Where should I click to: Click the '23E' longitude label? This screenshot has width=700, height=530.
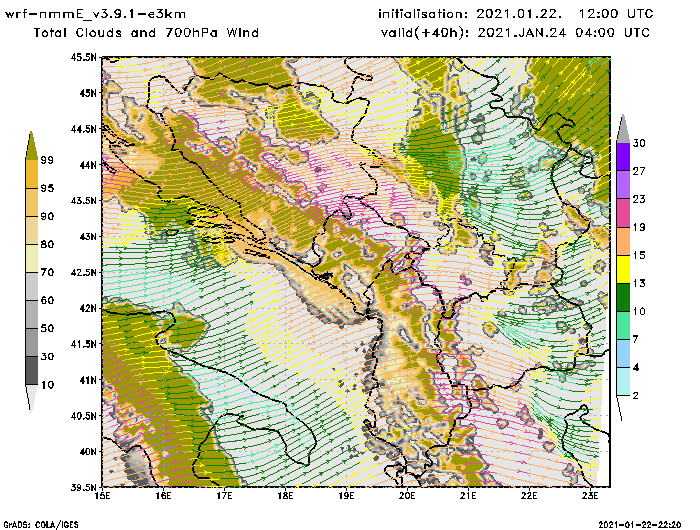pyautogui.click(x=590, y=496)
